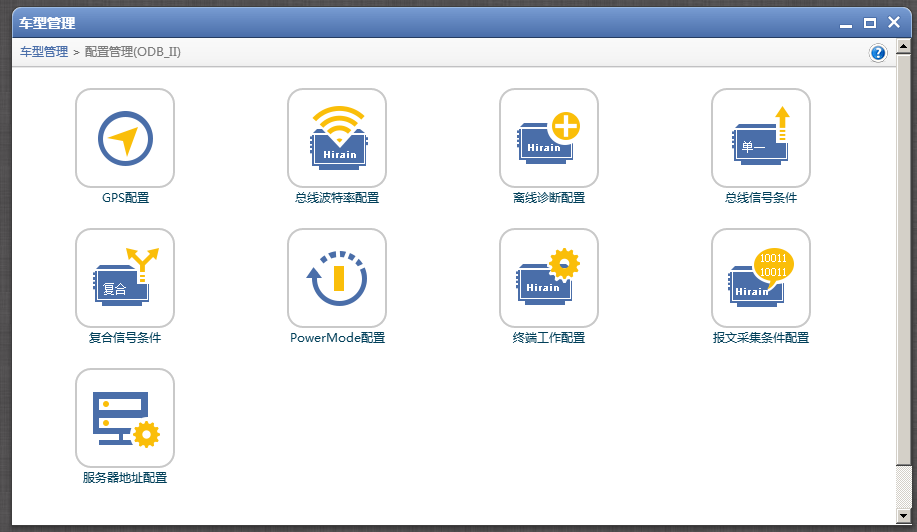
Task: Open the 总线信号条件 icon
Action: pos(761,138)
